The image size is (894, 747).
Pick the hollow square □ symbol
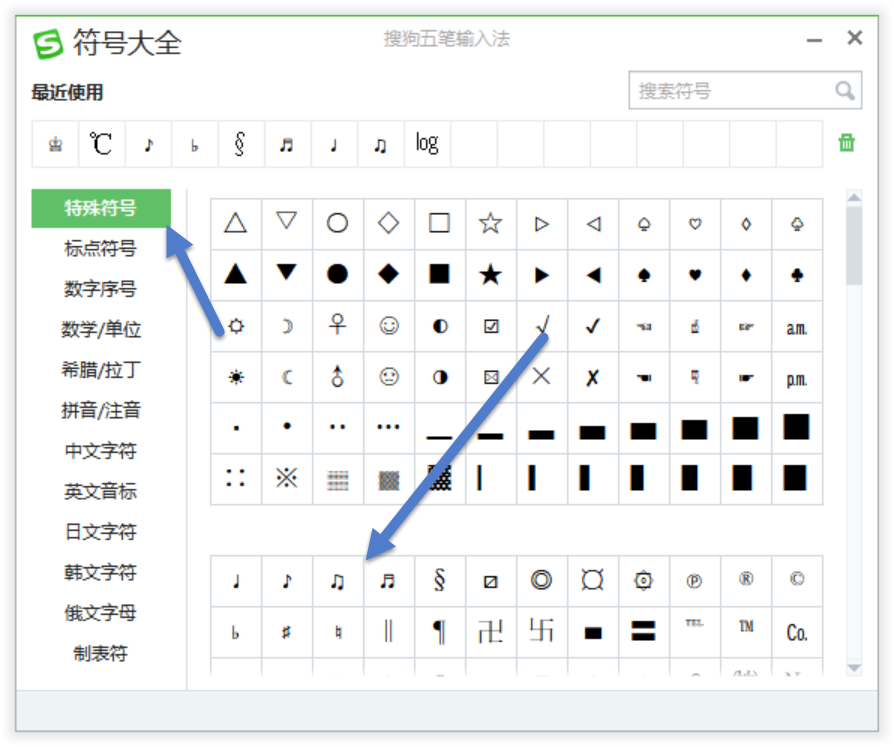click(x=440, y=224)
